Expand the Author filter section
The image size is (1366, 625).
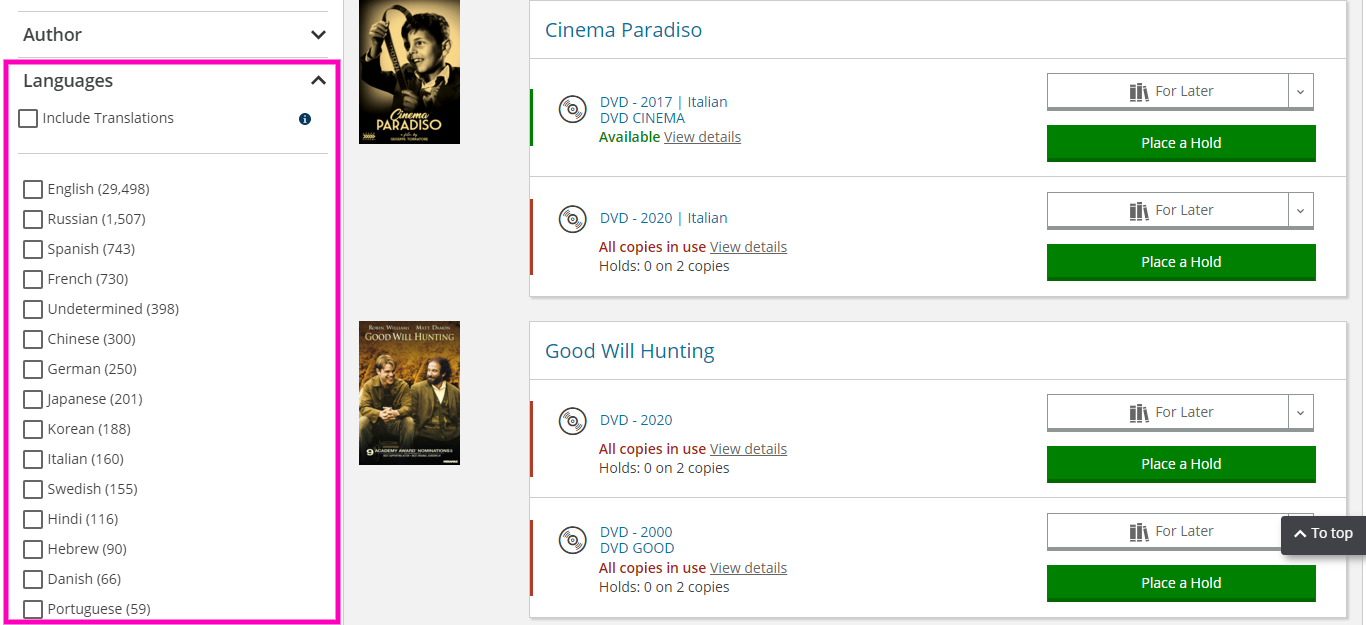click(x=318, y=35)
